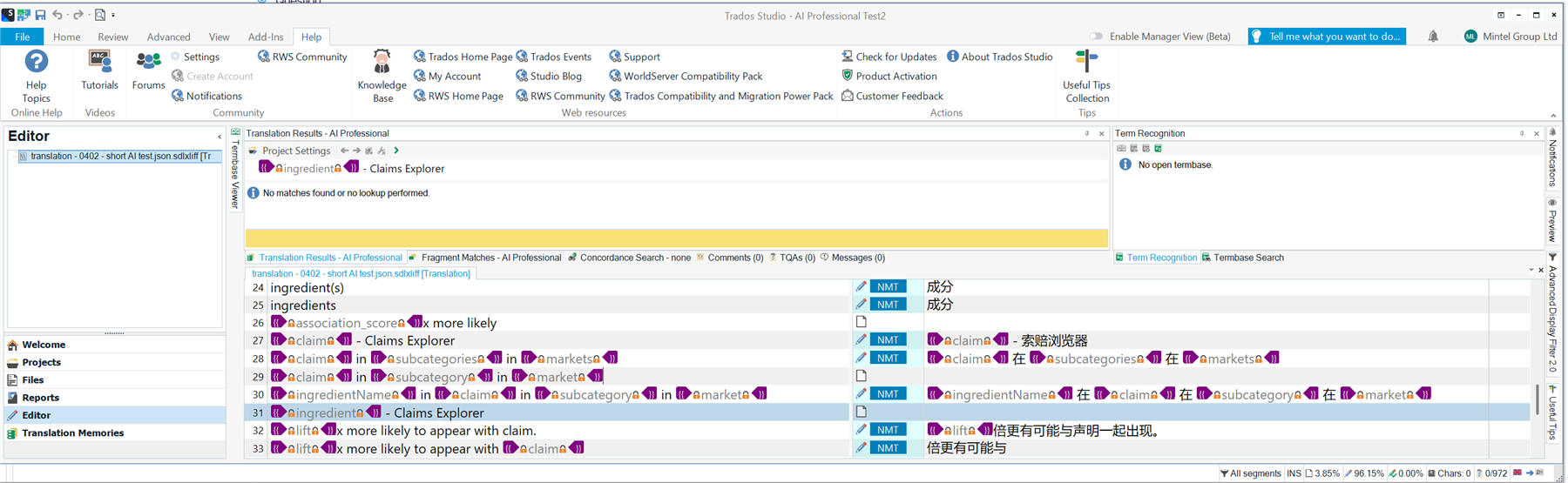Open the File menu
Screen dimensions: 1568x483
(x=22, y=37)
